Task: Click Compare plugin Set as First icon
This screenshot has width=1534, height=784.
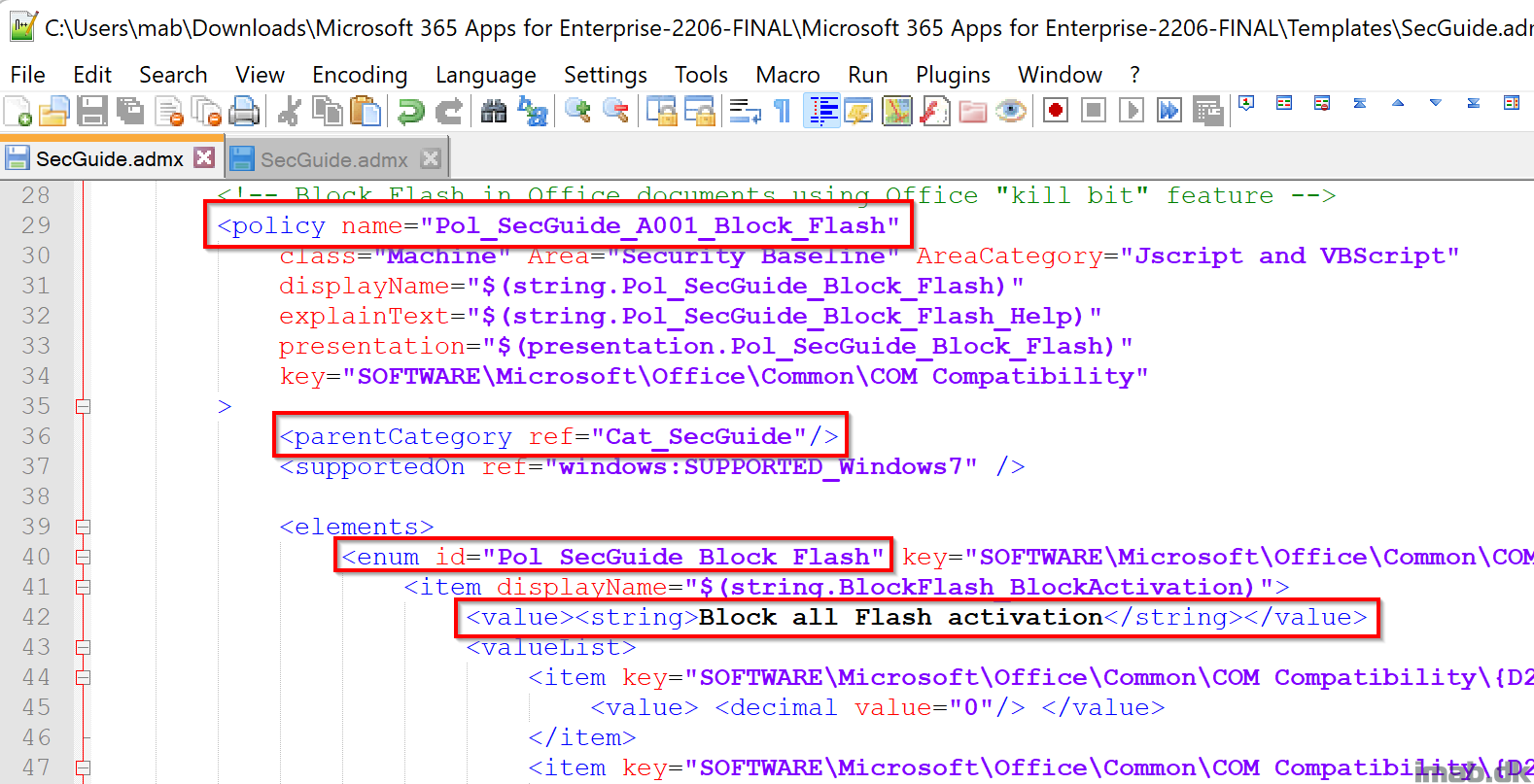Action: [1246, 103]
